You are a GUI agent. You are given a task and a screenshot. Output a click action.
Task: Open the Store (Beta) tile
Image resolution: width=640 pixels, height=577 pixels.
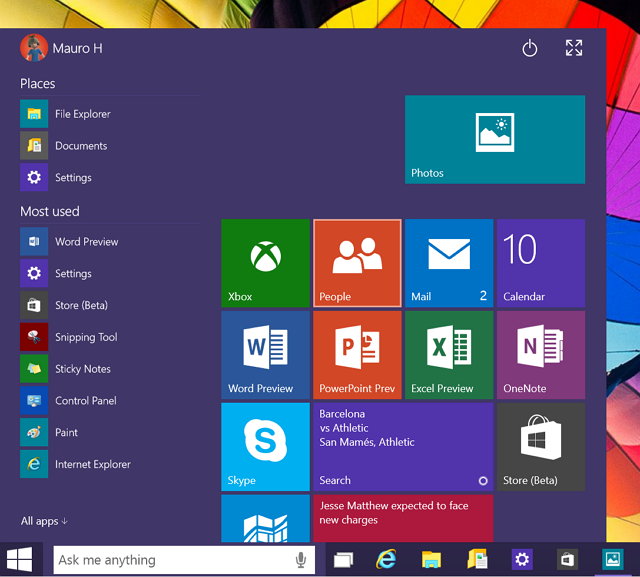pos(541,447)
